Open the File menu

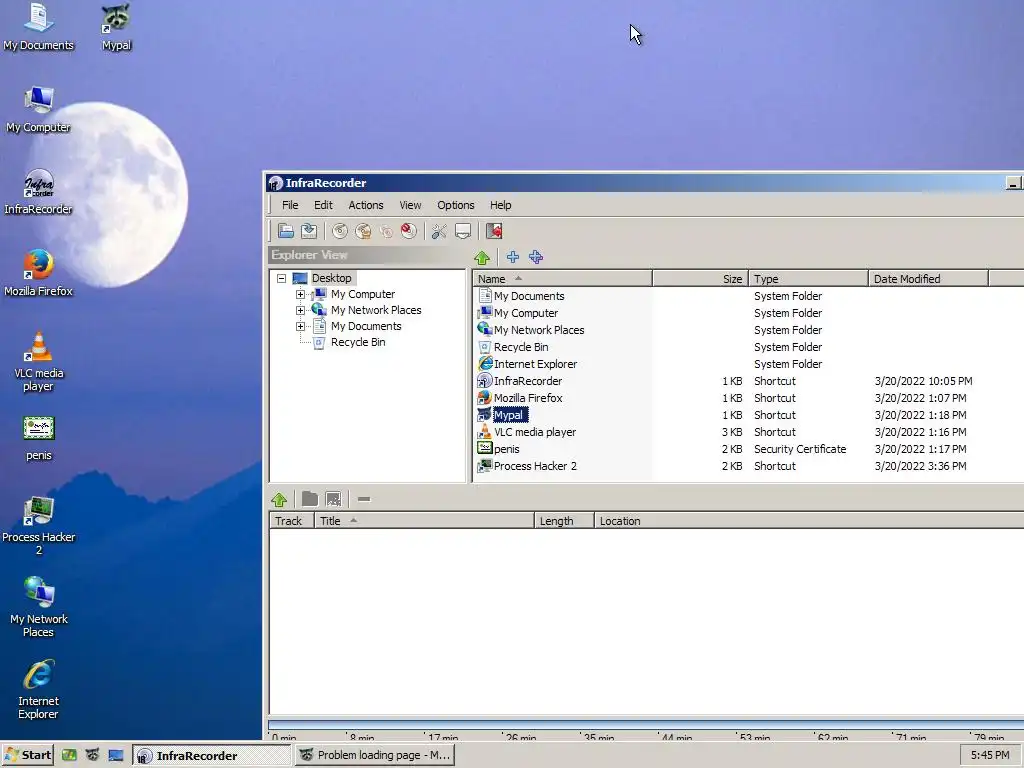pyautogui.click(x=290, y=205)
